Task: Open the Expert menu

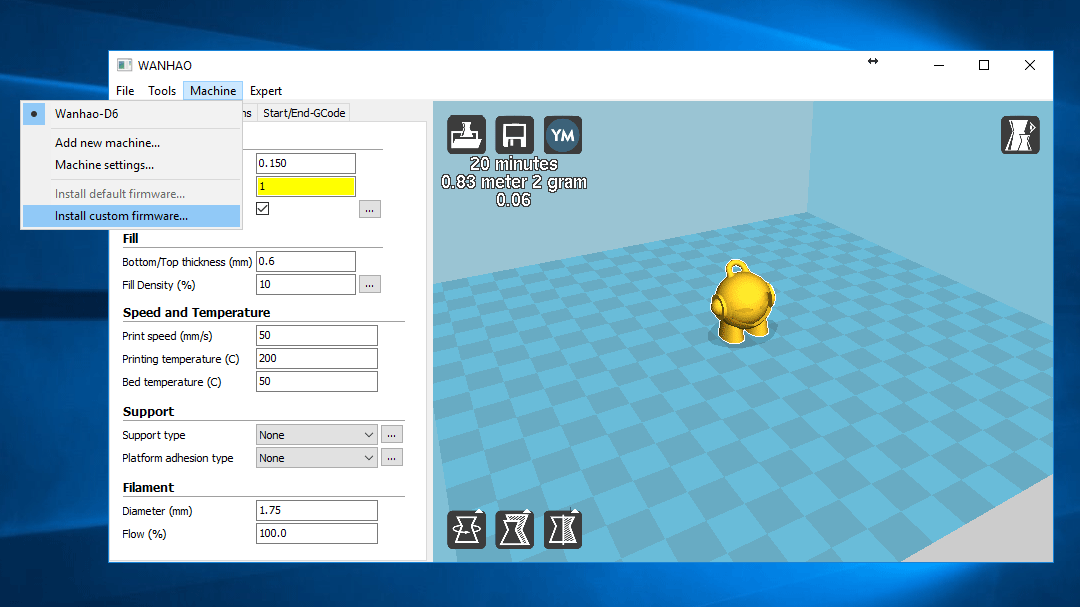Action: click(266, 91)
